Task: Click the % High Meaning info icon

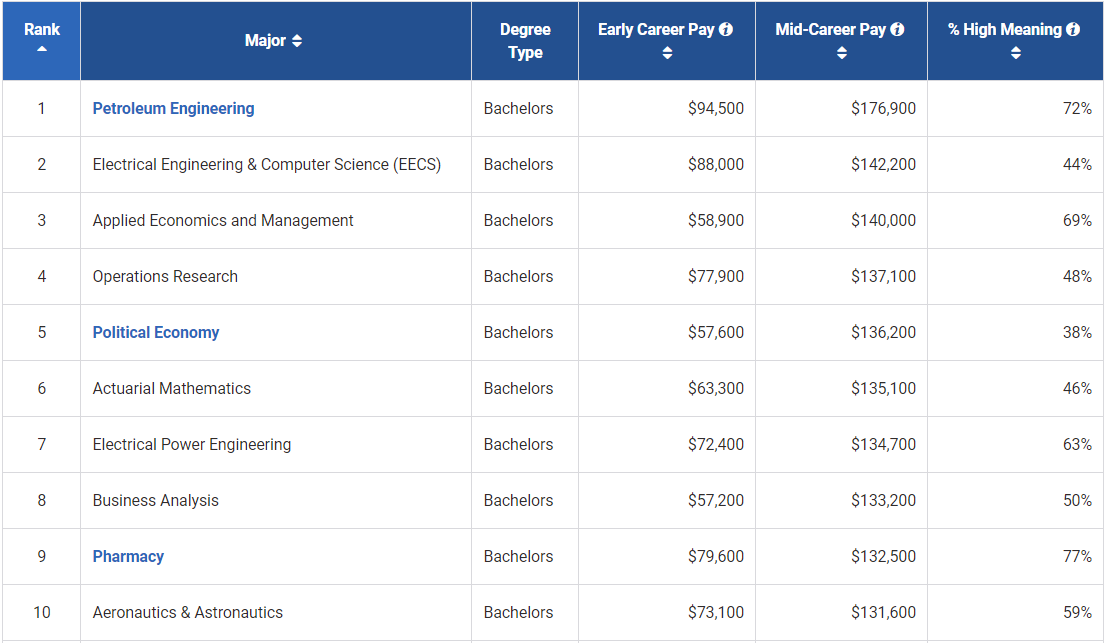Action: [x=1073, y=30]
